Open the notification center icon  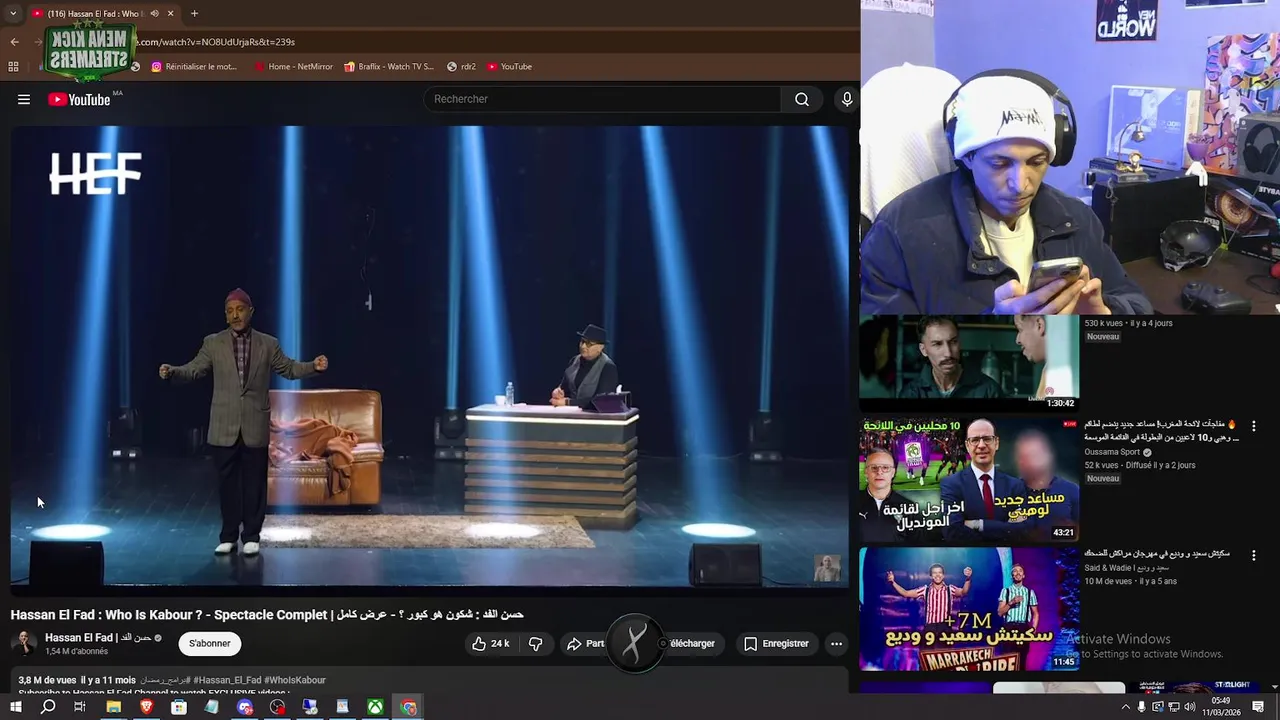click(1260, 707)
